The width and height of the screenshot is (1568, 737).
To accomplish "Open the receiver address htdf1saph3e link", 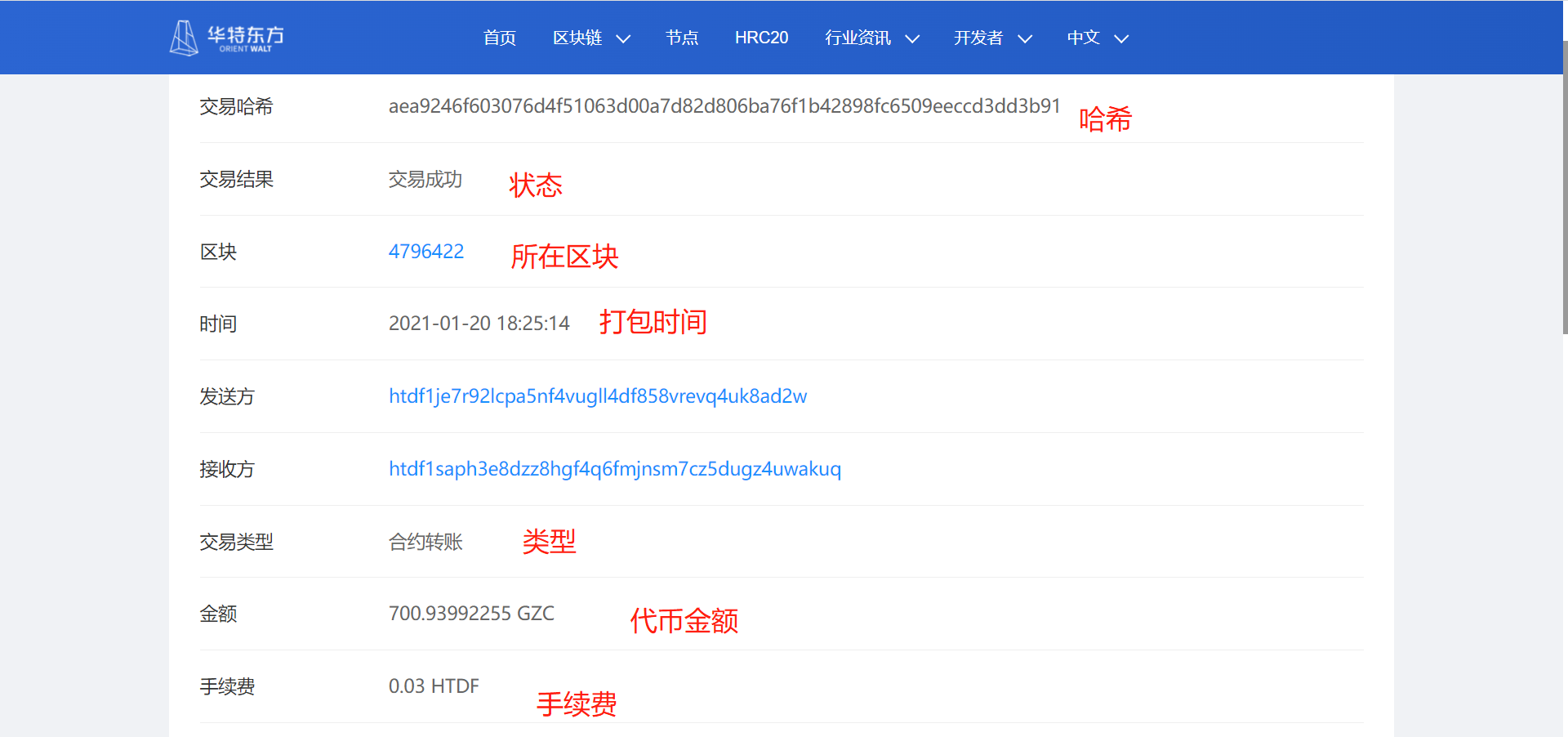I will [615, 469].
